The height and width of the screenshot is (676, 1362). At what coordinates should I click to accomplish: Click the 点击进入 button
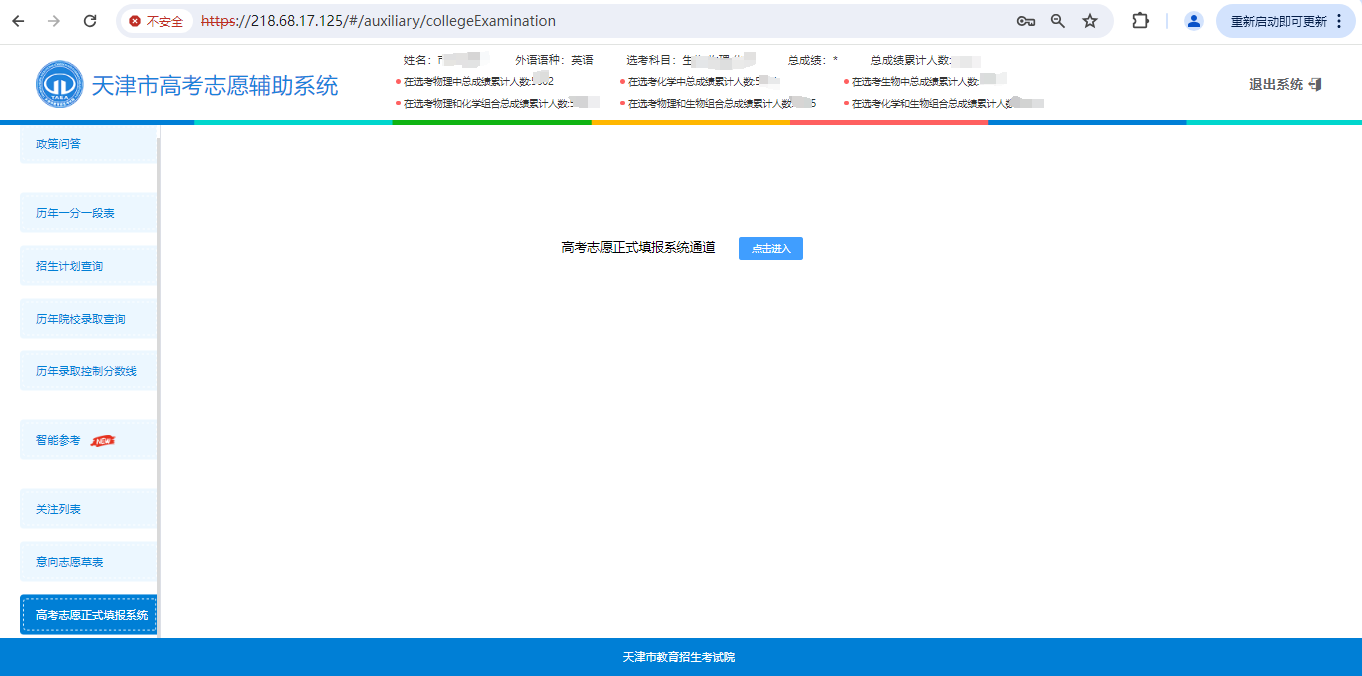(771, 249)
